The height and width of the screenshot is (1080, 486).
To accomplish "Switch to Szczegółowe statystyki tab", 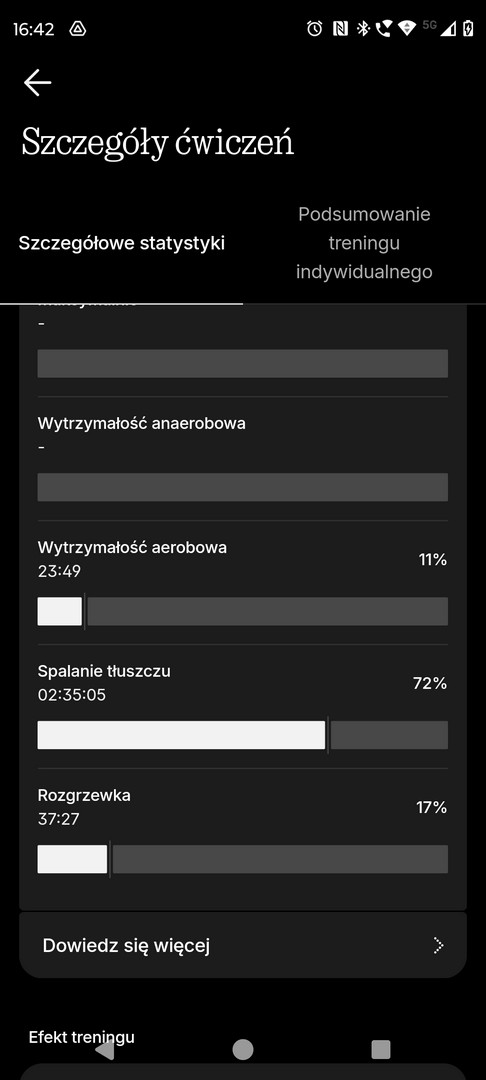I will click(x=121, y=243).
